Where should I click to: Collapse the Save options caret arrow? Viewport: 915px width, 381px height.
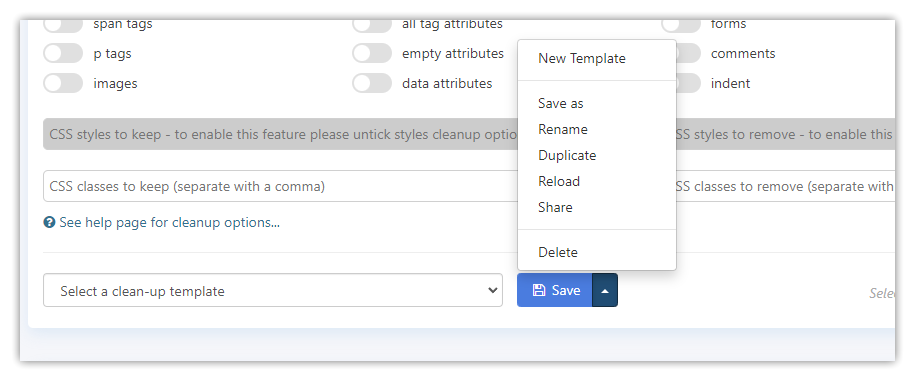605,290
